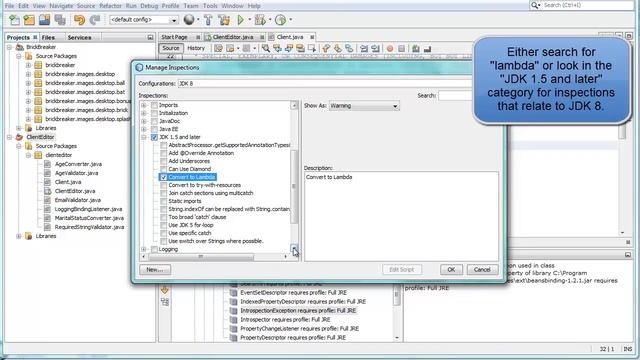
Task: Click scroll-down arrow of inspections list
Action: pyautogui.click(x=294, y=248)
